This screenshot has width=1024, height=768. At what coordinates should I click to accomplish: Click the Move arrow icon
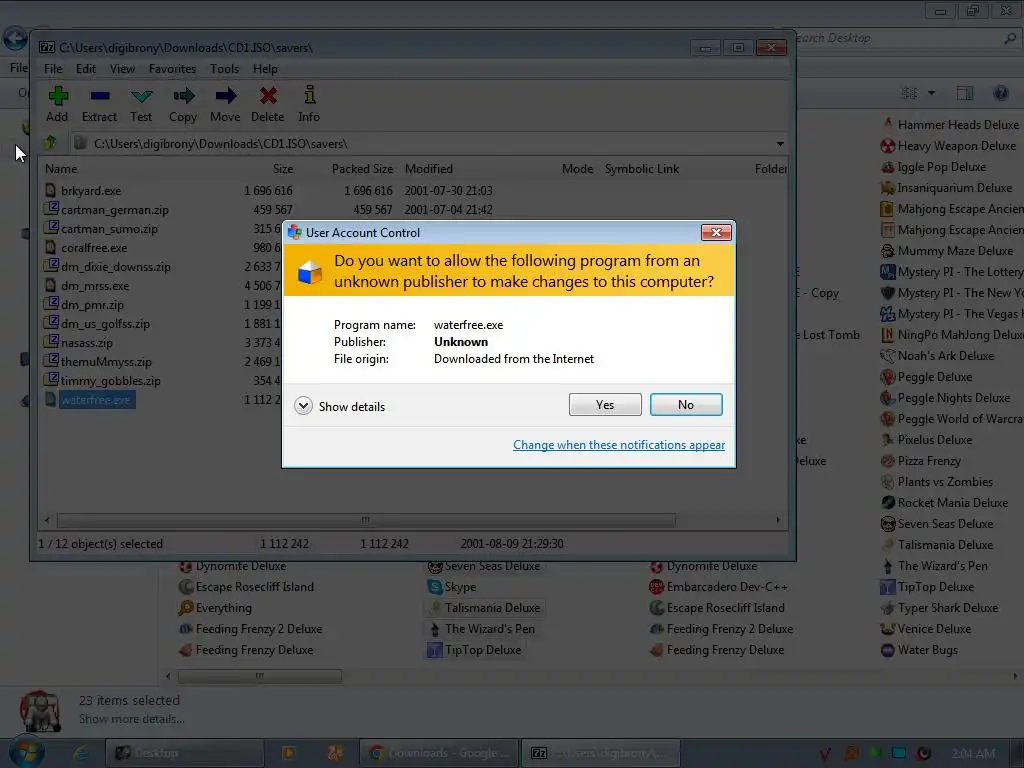(225, 96)
